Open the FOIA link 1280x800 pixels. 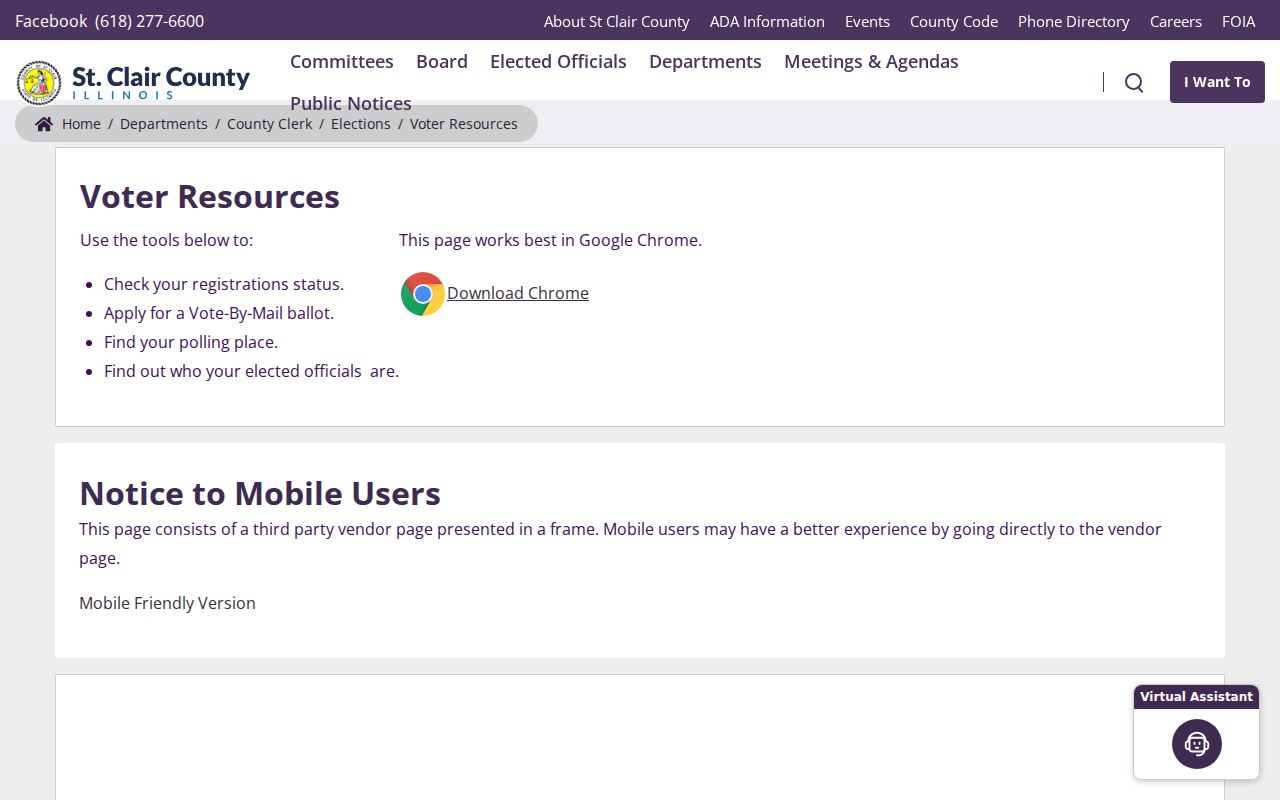tap(1239, 21)
